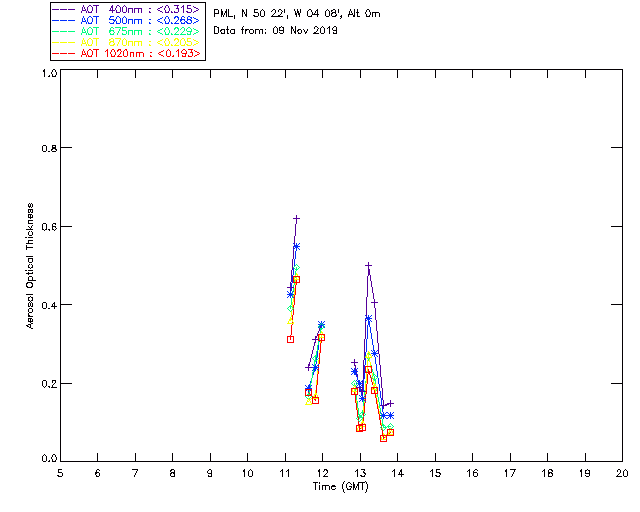Click the 'Time (GMT)' axis label
This screenshot has height=512, width=640.
click(341, 487)
